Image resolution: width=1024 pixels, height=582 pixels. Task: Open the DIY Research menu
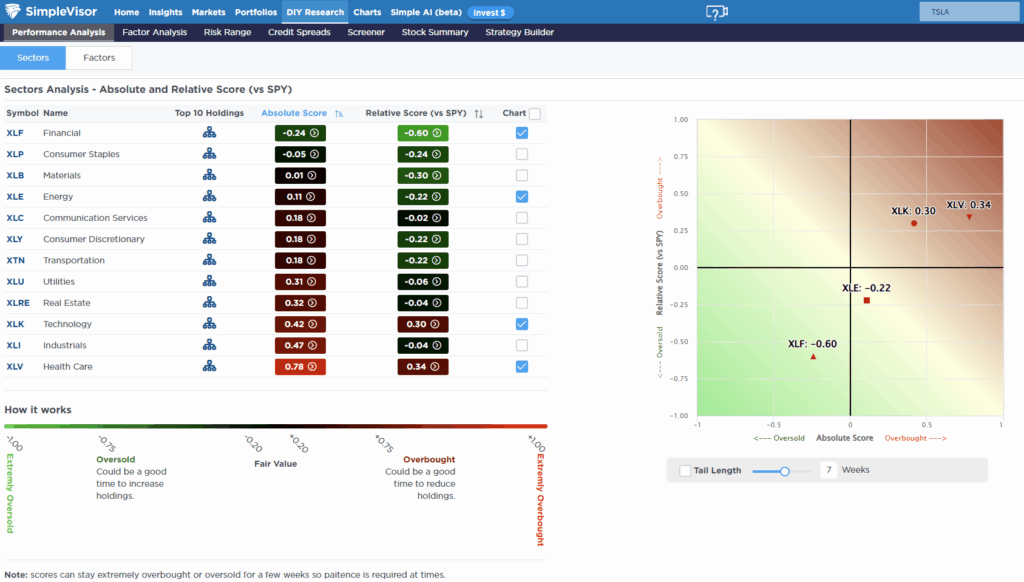pos(315,12)
